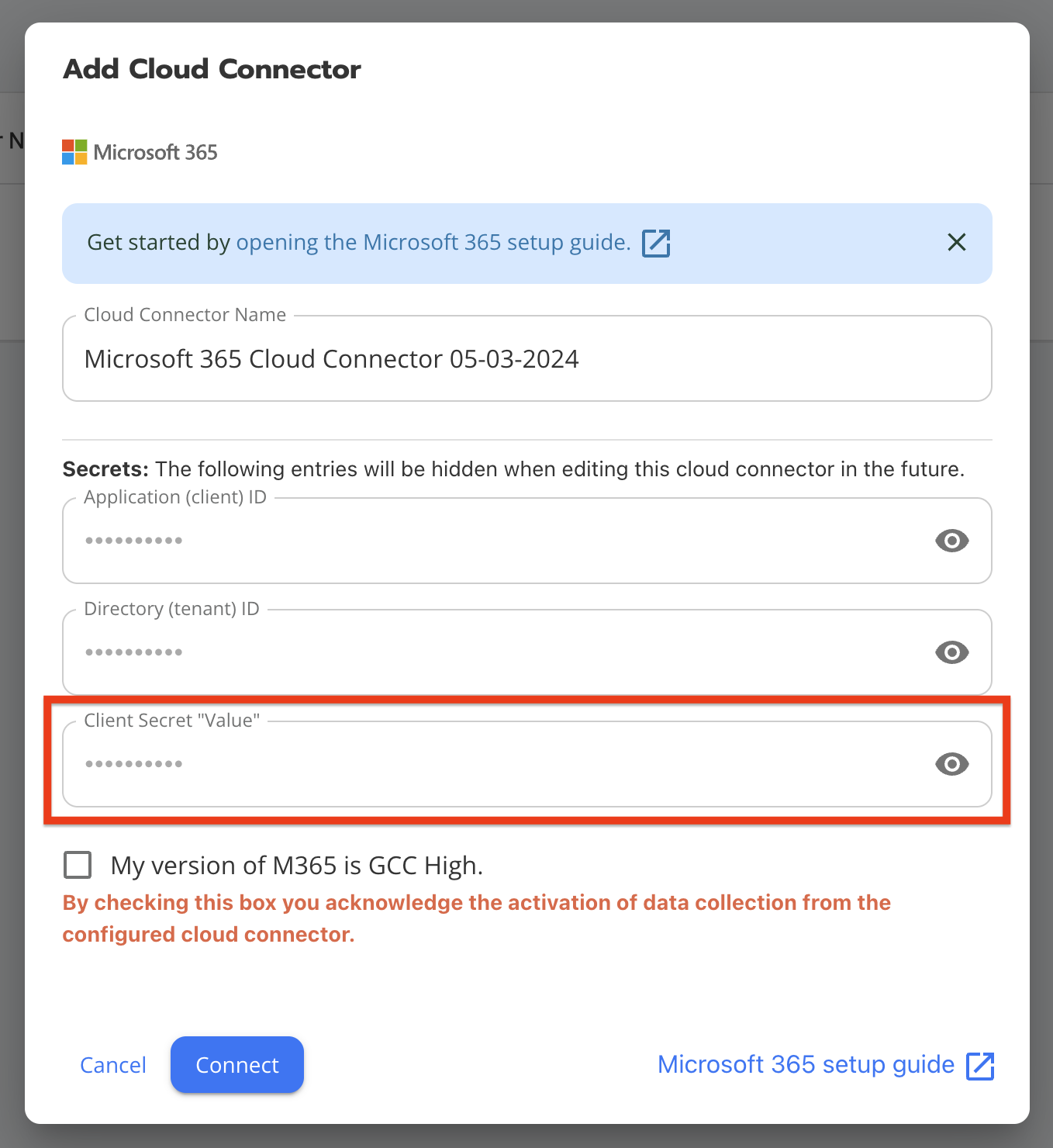The image size is (1053, 1148).
Task: Click the external link icon beside the bottom setup guide
Action: coord(980,1066)
